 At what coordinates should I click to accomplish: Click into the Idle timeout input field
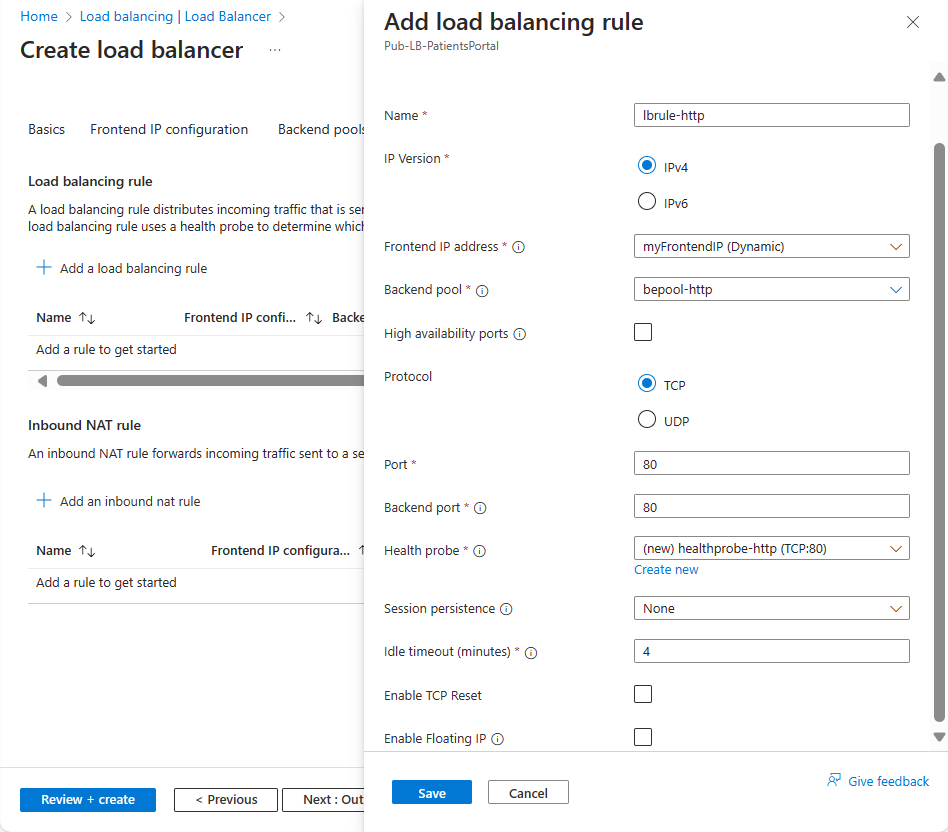coord(771,651)
